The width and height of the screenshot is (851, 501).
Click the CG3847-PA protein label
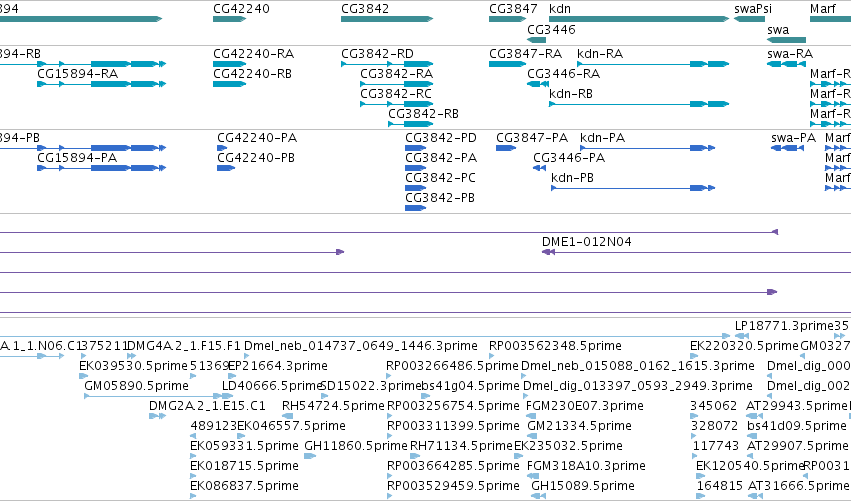pos(532,138)
